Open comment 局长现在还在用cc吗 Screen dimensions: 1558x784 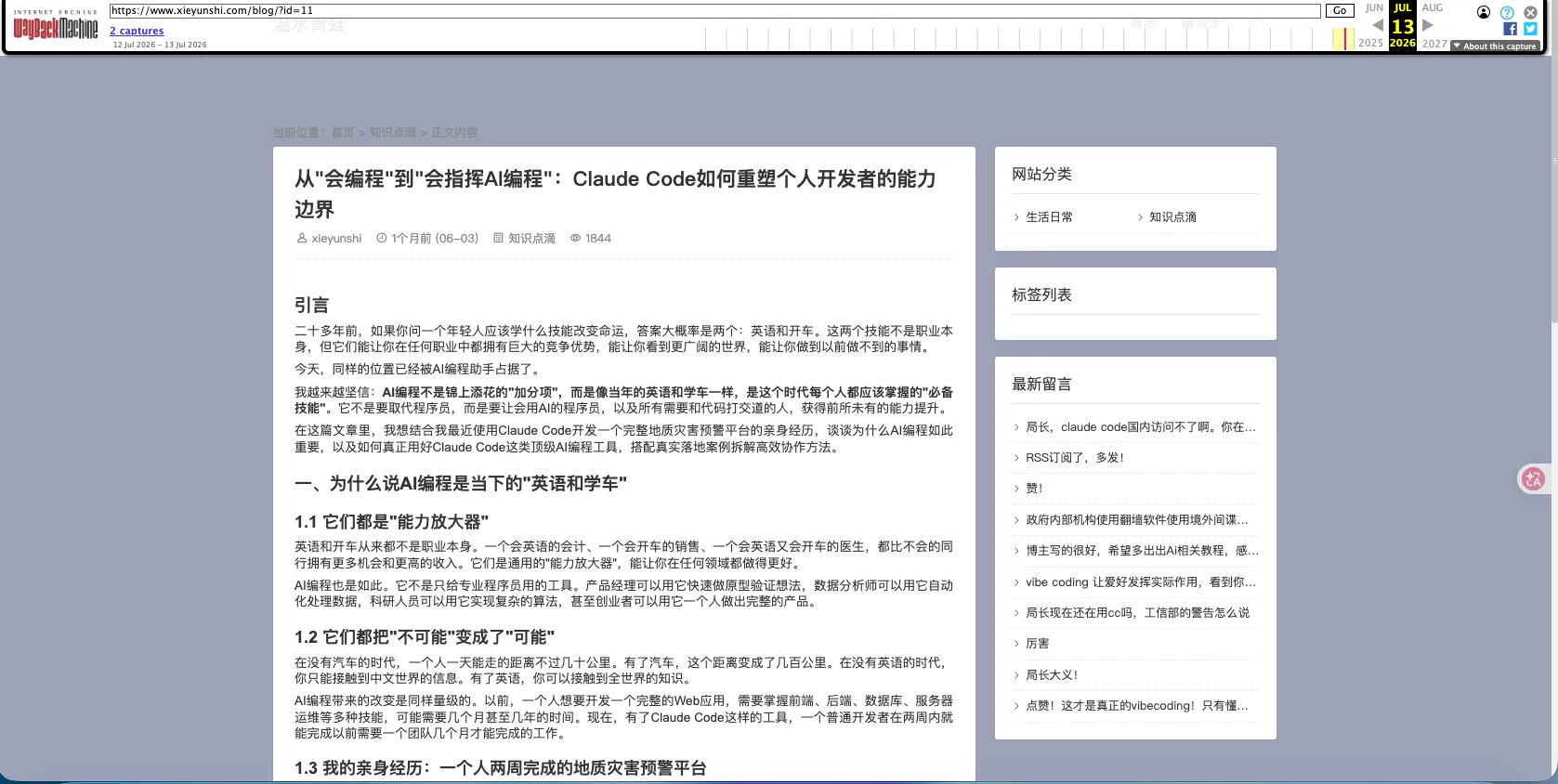tap(1137, 613)
